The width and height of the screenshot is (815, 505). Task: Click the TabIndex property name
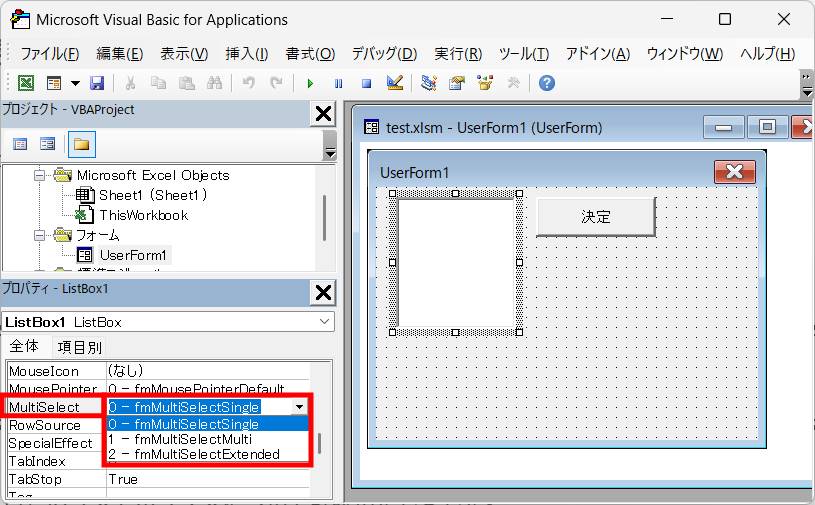tap(37, 461)
